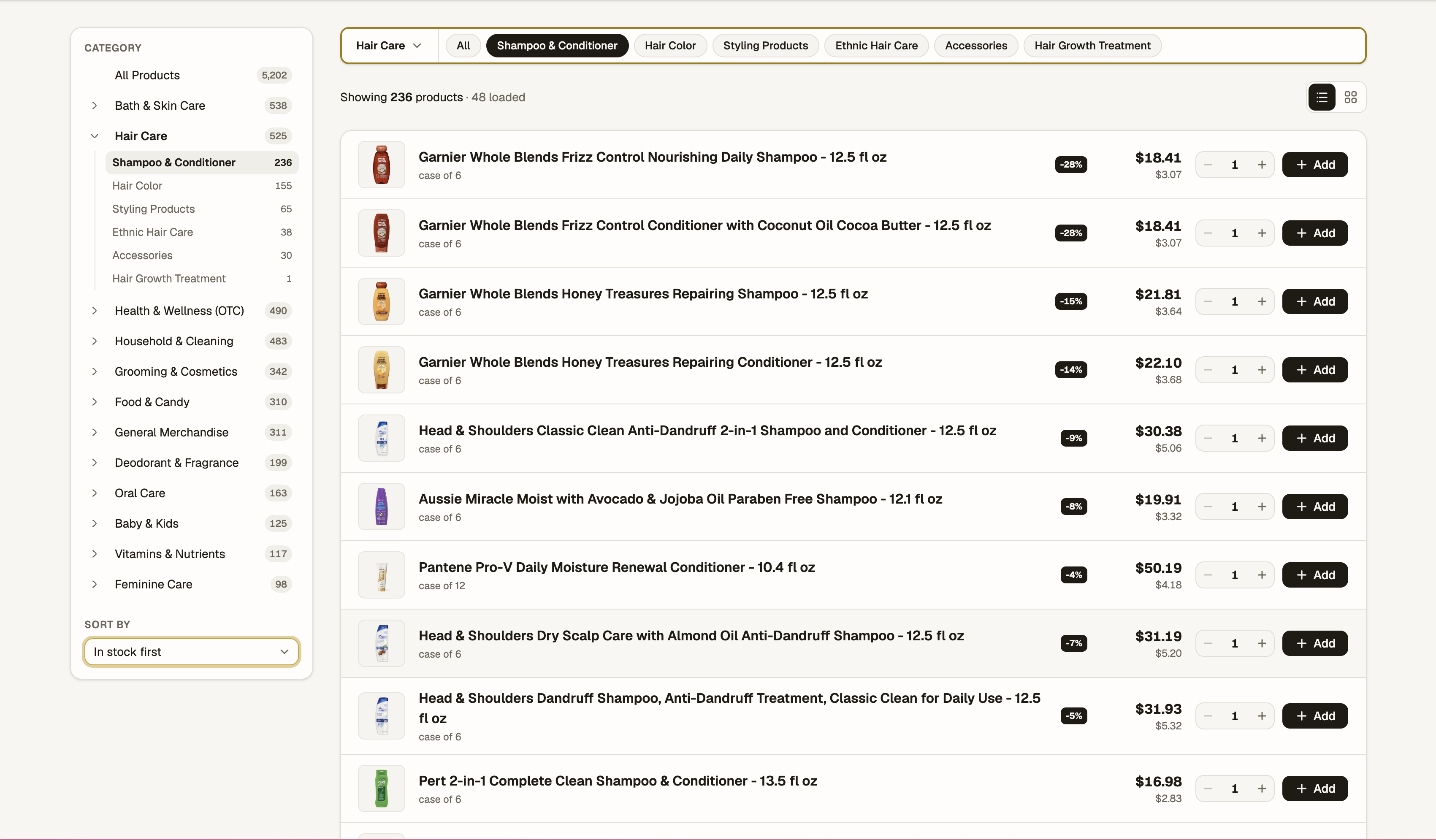
Task: Add Honey Treasures Repairing Conditioner to cart
Action: (1315, 370)
